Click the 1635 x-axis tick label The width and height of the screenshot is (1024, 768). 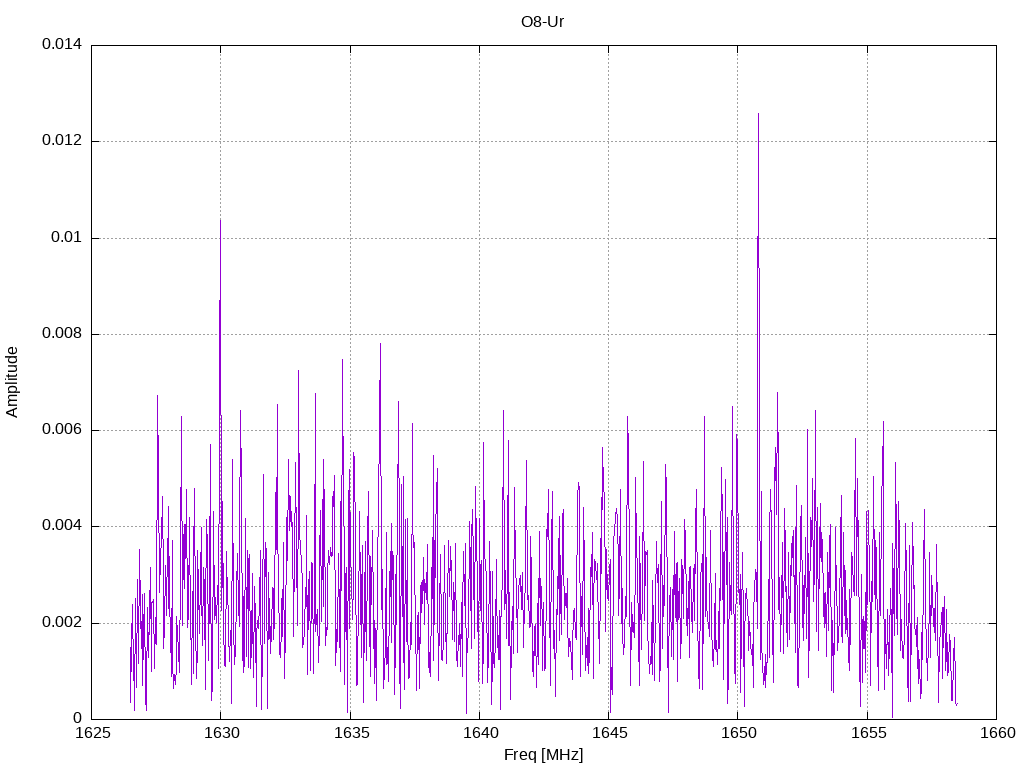pyautogui.click(x=349, y=733)
